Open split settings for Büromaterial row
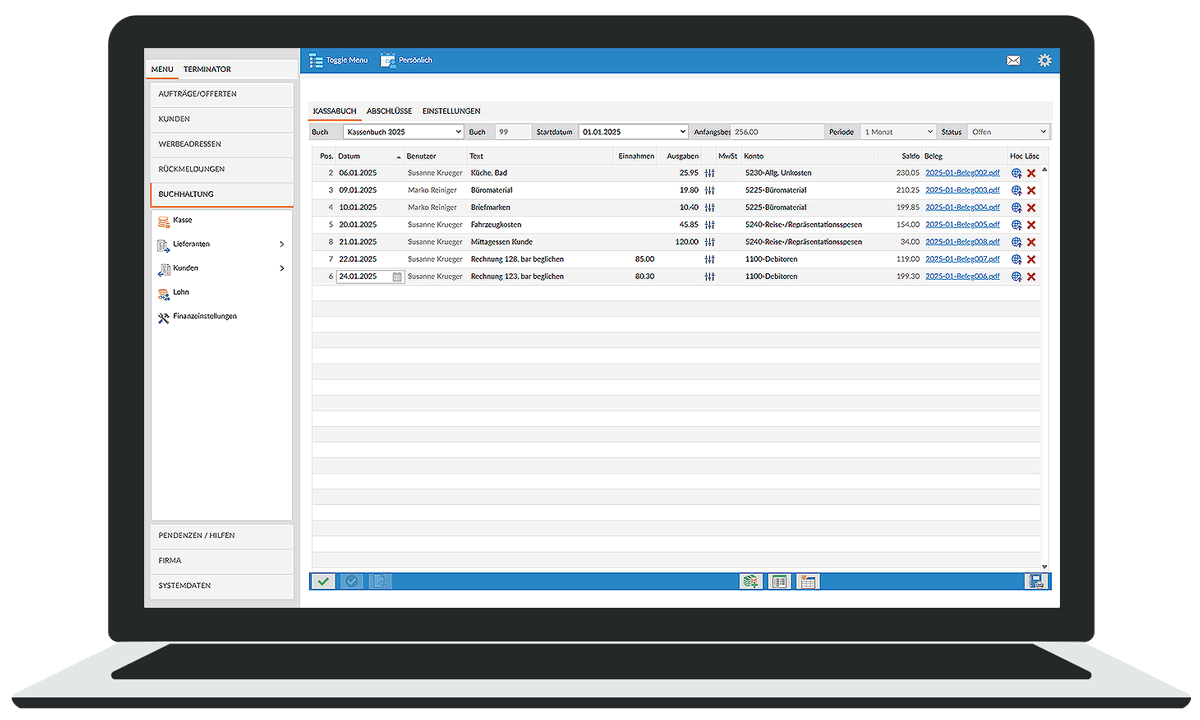The height and width of the screenshot is (720, 1200). click(x=710, y=190)
